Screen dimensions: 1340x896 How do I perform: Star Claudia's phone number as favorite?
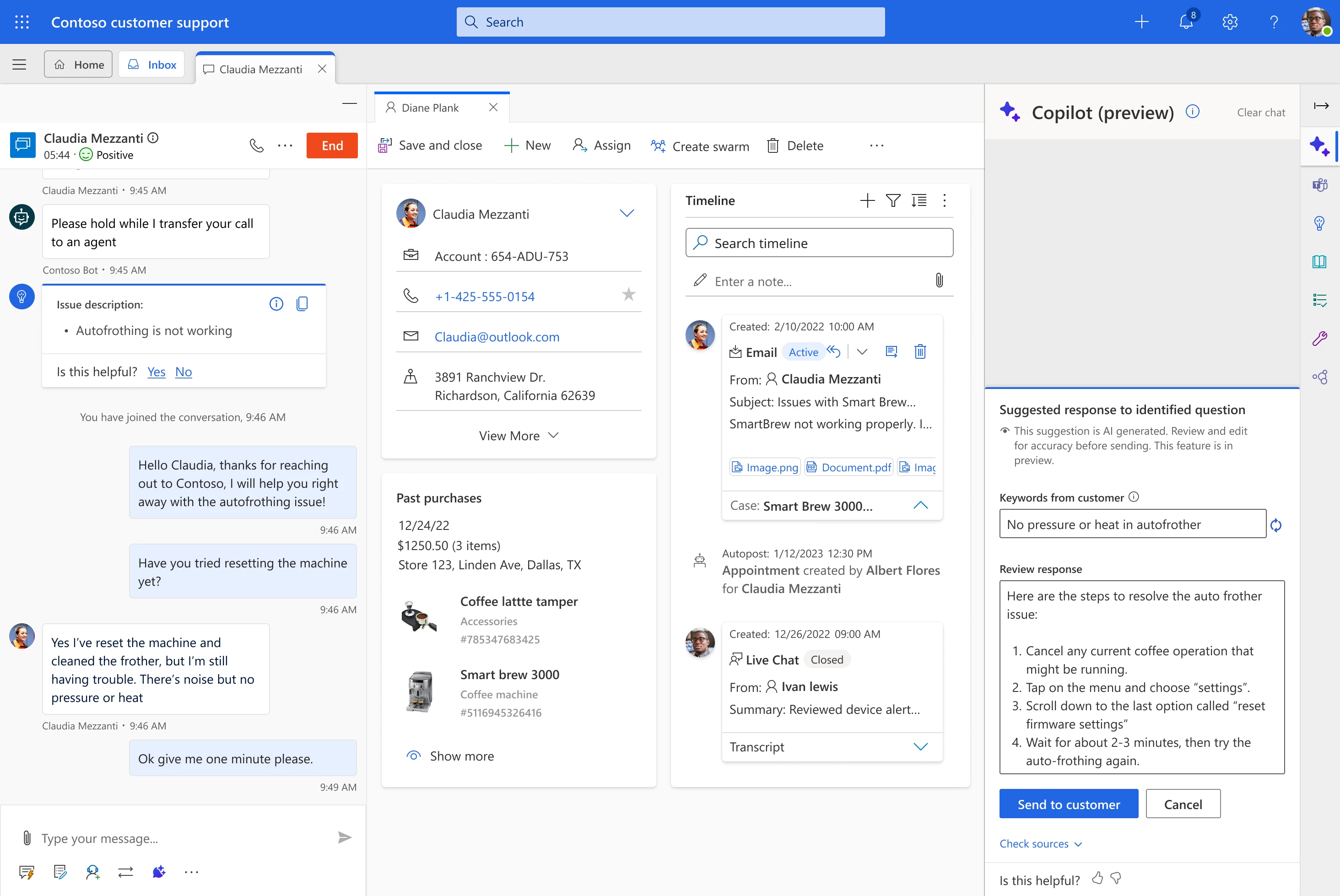click(x=628, y=294)
